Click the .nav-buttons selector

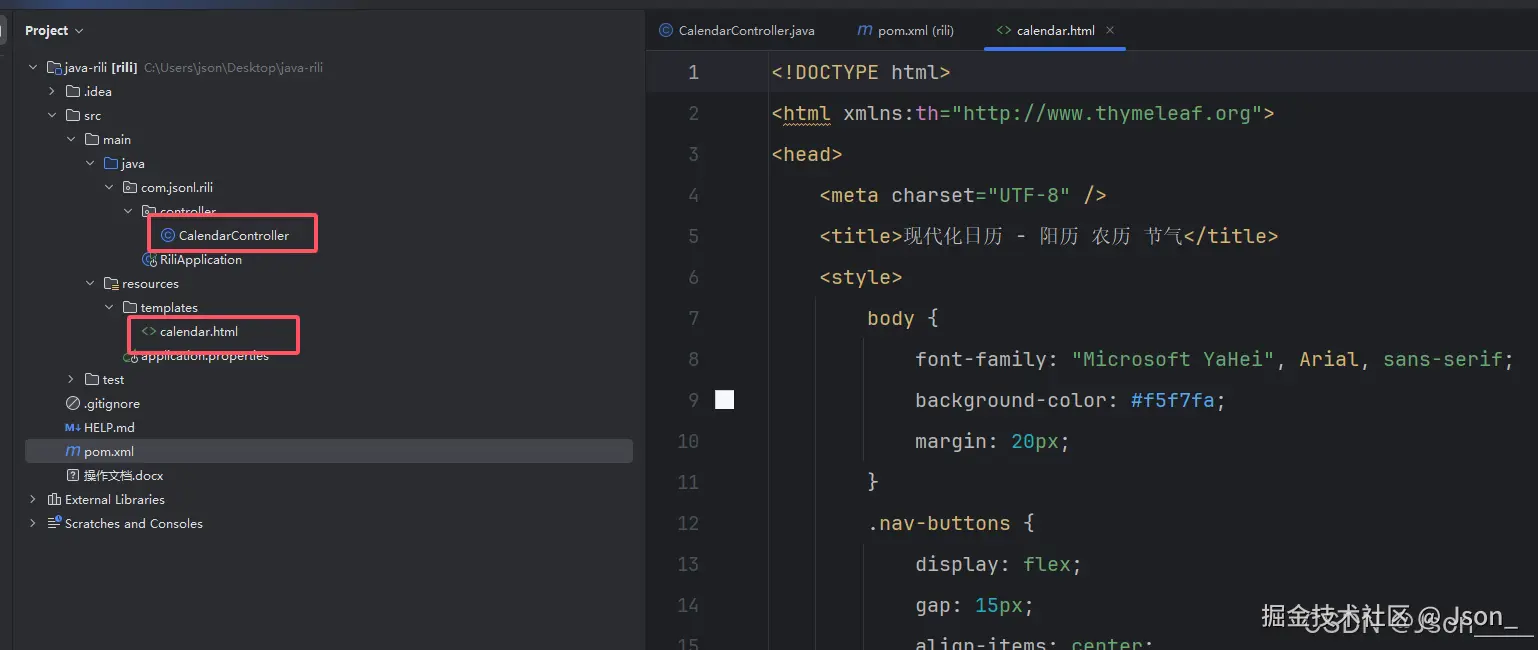[x=939, y=523]
